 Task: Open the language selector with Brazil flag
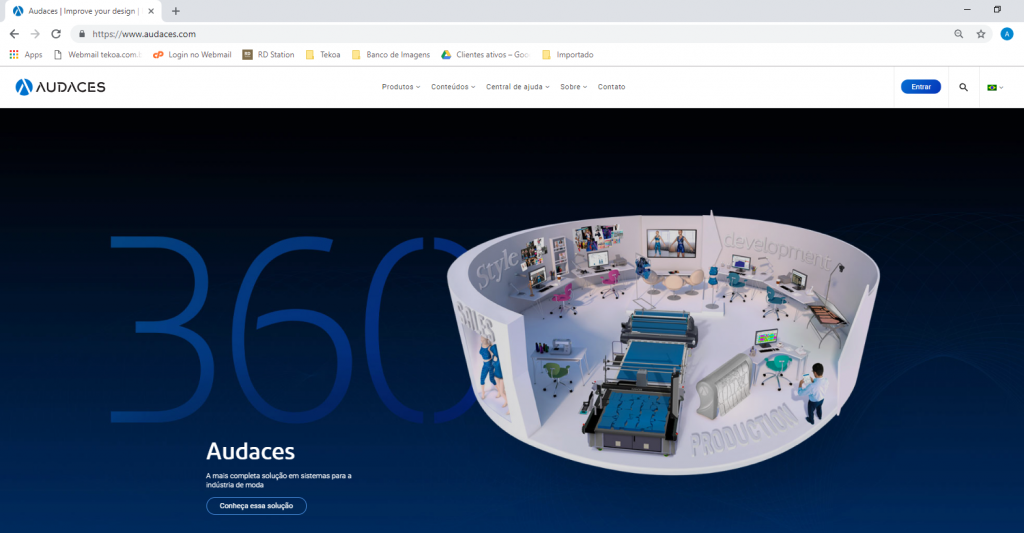click(995, 88)
